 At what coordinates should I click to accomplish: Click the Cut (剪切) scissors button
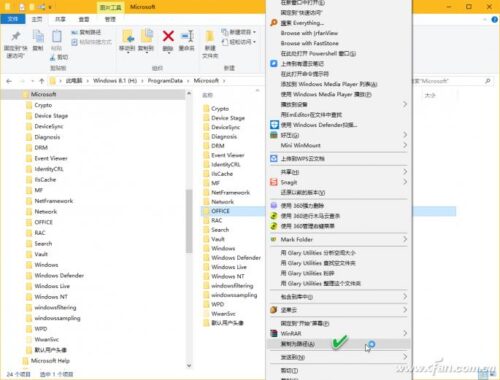coord(59,57)
